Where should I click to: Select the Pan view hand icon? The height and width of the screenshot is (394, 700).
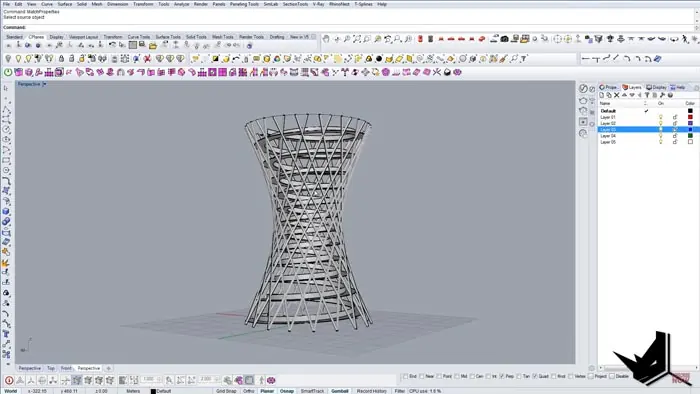coord(326,39)
